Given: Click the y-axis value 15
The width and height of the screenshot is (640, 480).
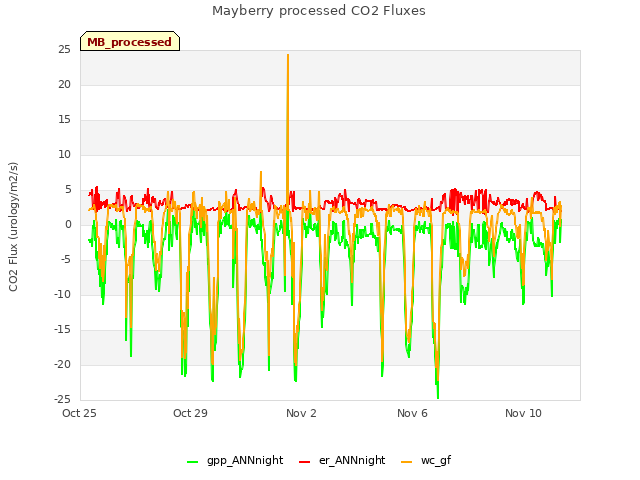Looking at the screenshot, I should click(64, 120).
